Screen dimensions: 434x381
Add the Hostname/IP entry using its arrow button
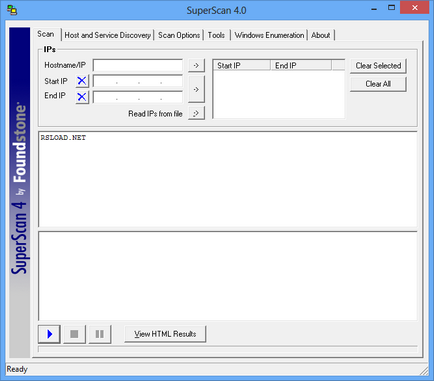[196, 65]
